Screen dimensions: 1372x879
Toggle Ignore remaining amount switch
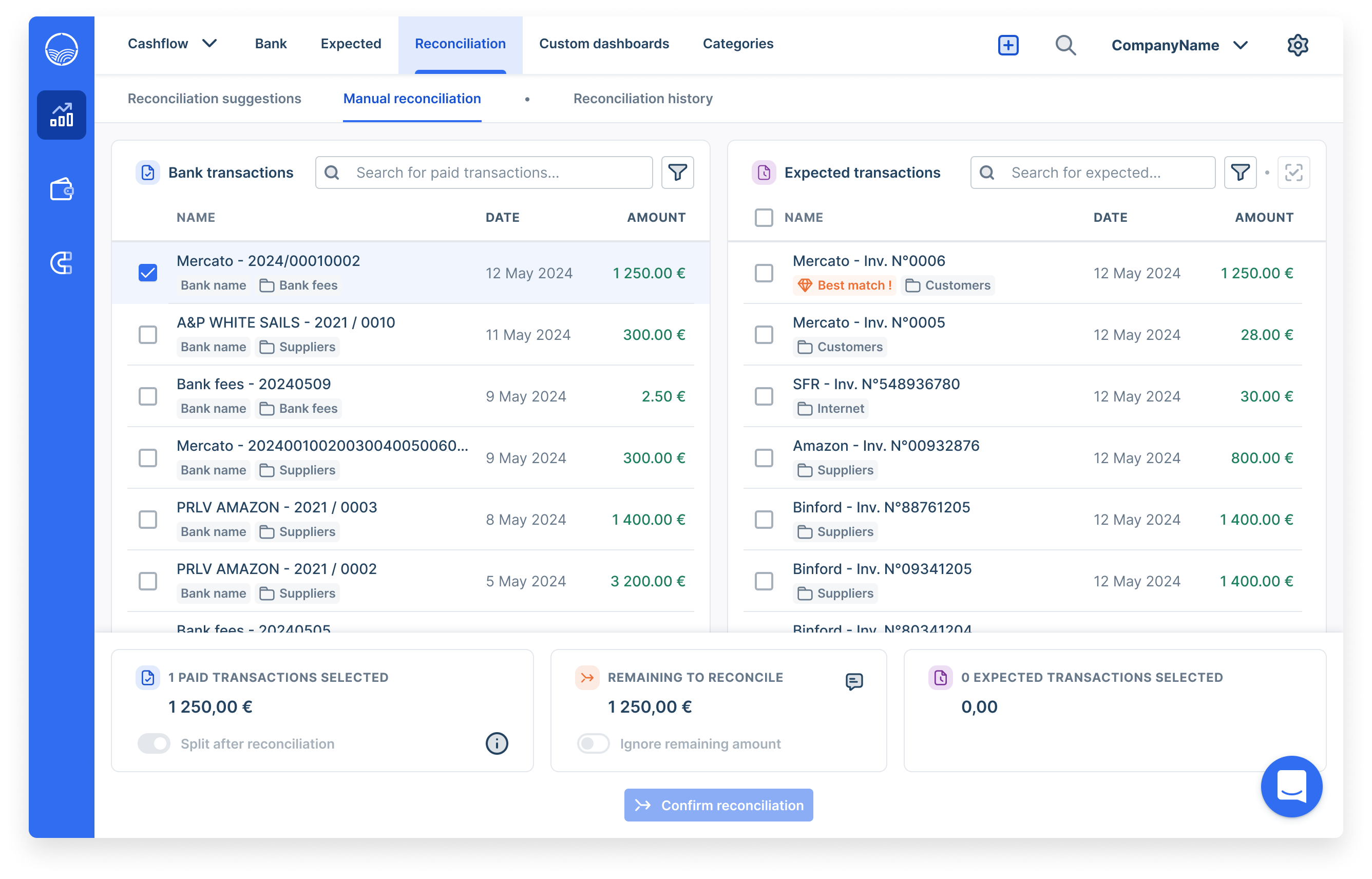tap(593, 743)
